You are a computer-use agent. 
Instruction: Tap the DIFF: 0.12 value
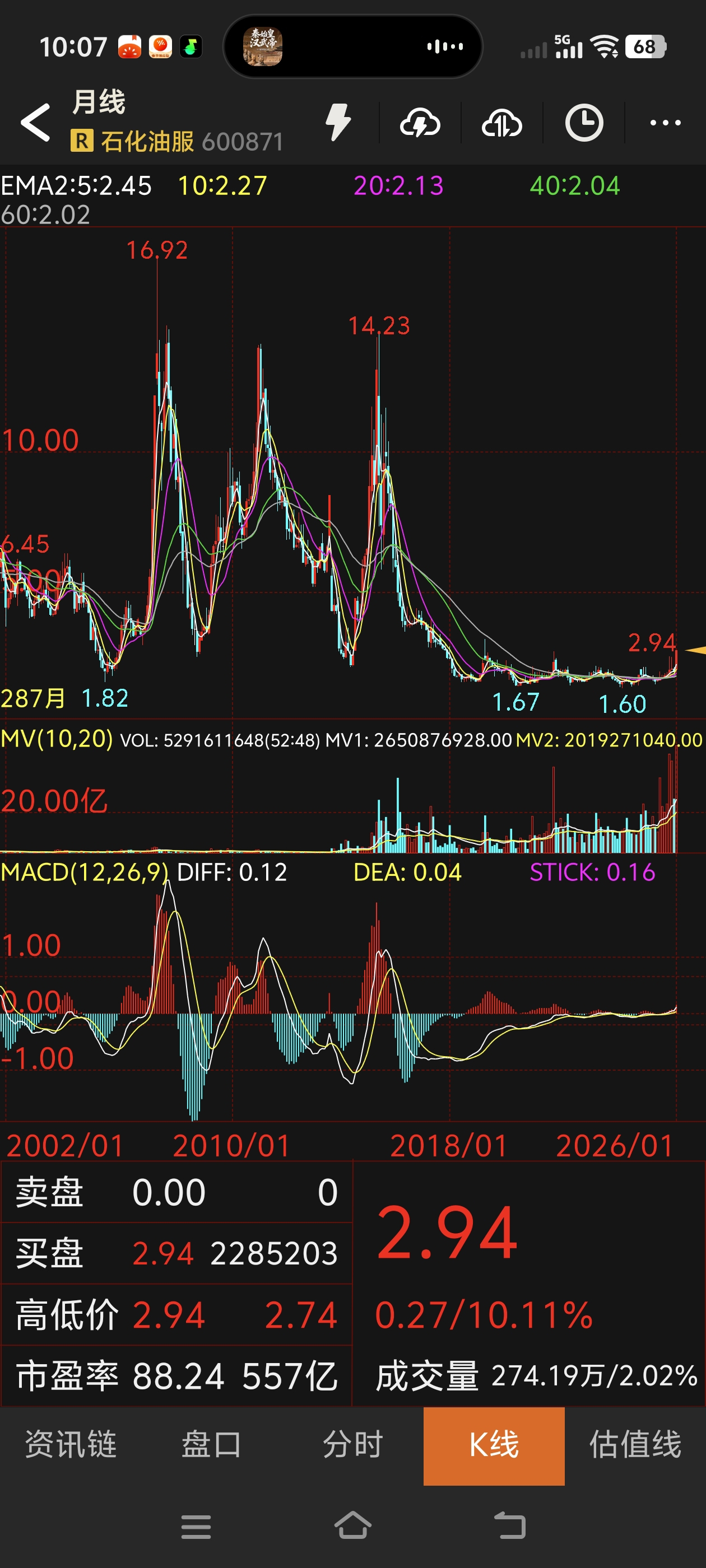click(231, 872)
